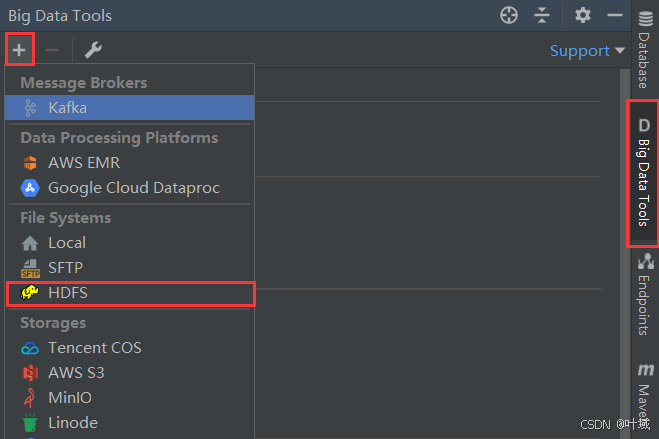This screenshot has width=659, height=439.
Task: Click the crosshair locate icon in header
Action: tap(509, 15)
